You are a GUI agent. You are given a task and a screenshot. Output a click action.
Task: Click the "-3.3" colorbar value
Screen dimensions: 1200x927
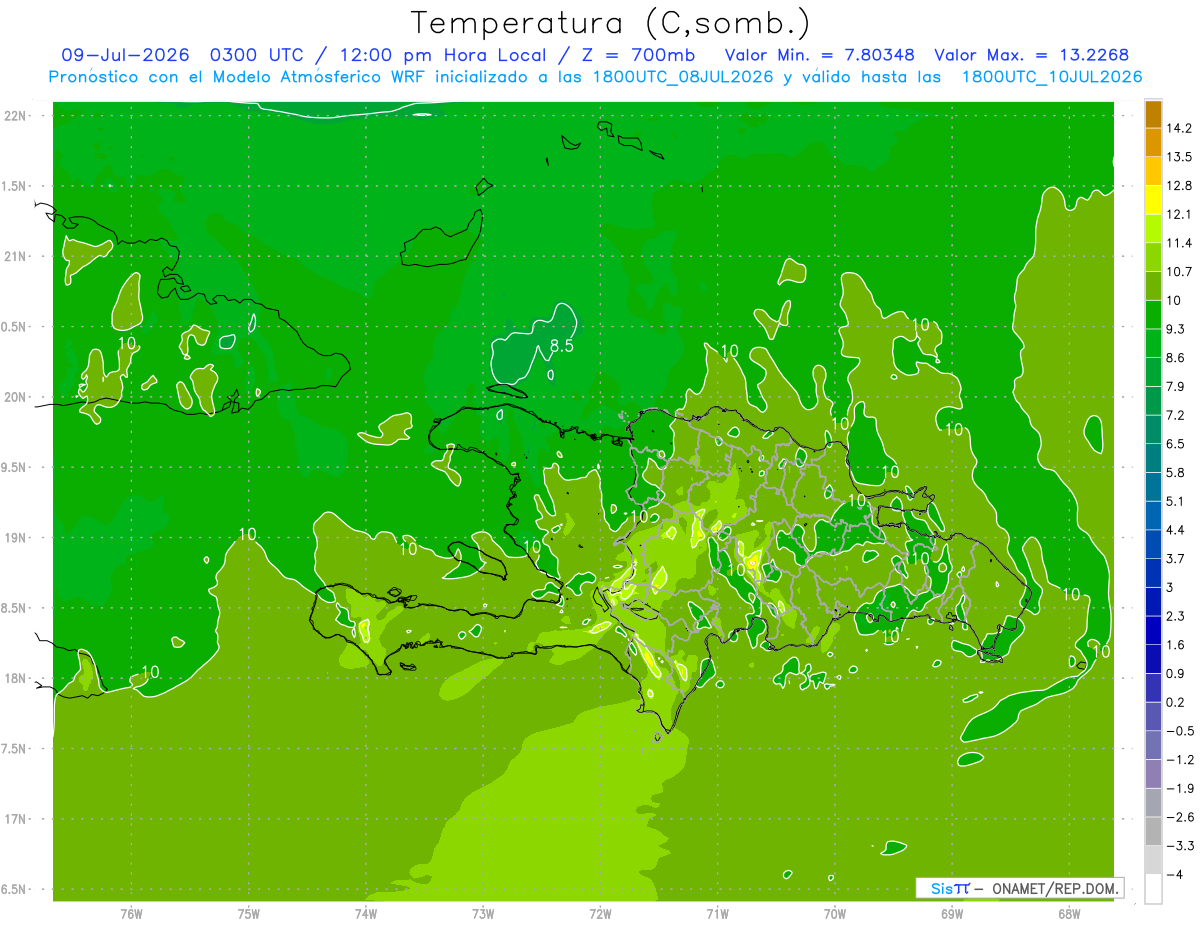[x=1179, y=845]
